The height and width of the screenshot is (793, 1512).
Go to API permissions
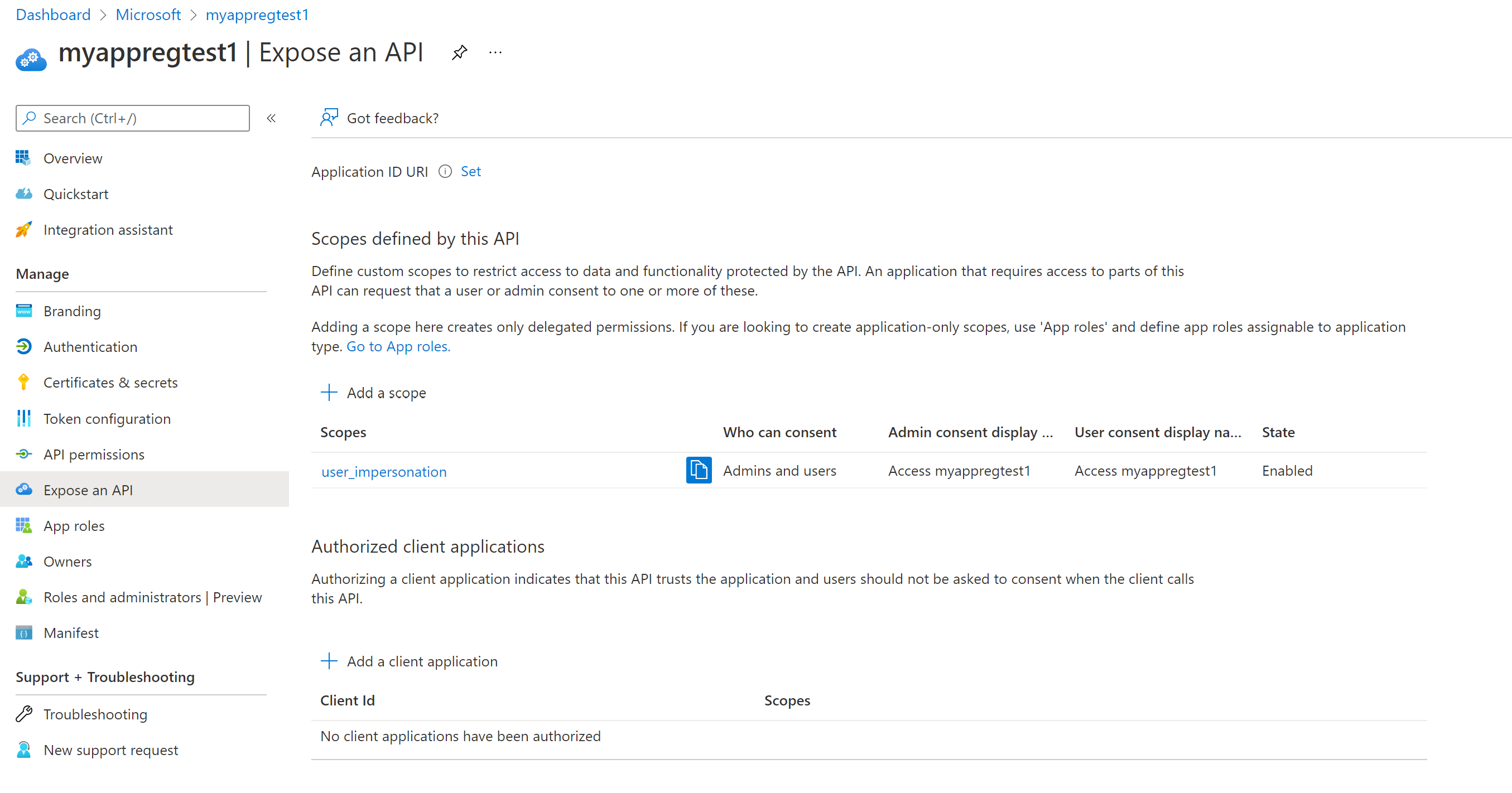tap(94, 454)
